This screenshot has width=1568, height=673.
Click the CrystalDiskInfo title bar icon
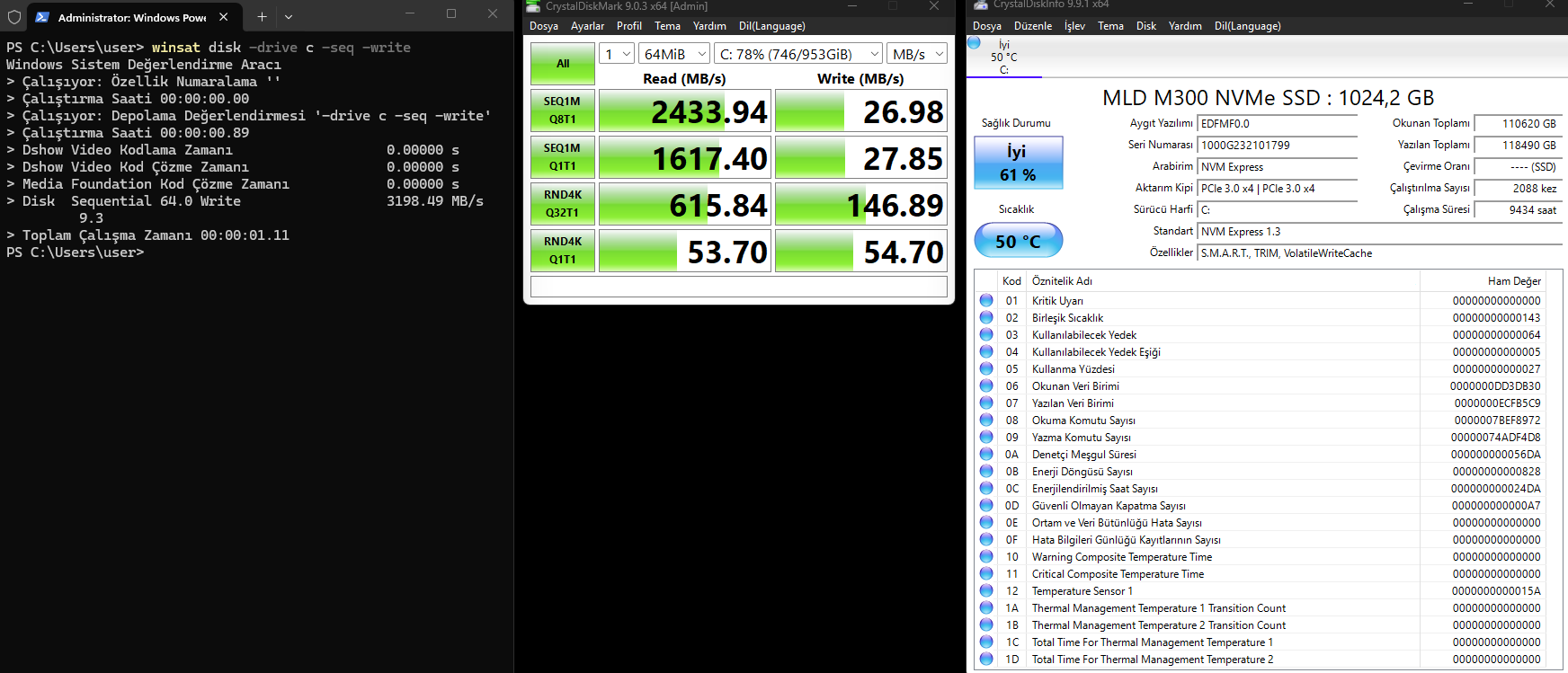(981, 4)
